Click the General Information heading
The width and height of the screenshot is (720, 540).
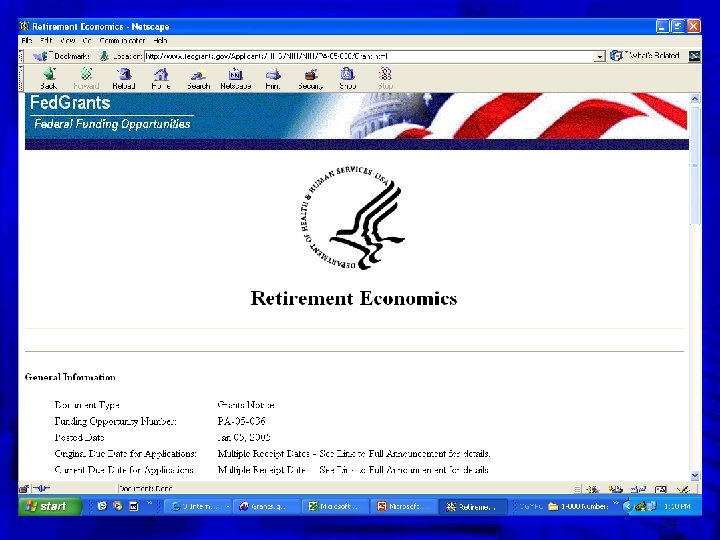[x=70, y=377]
